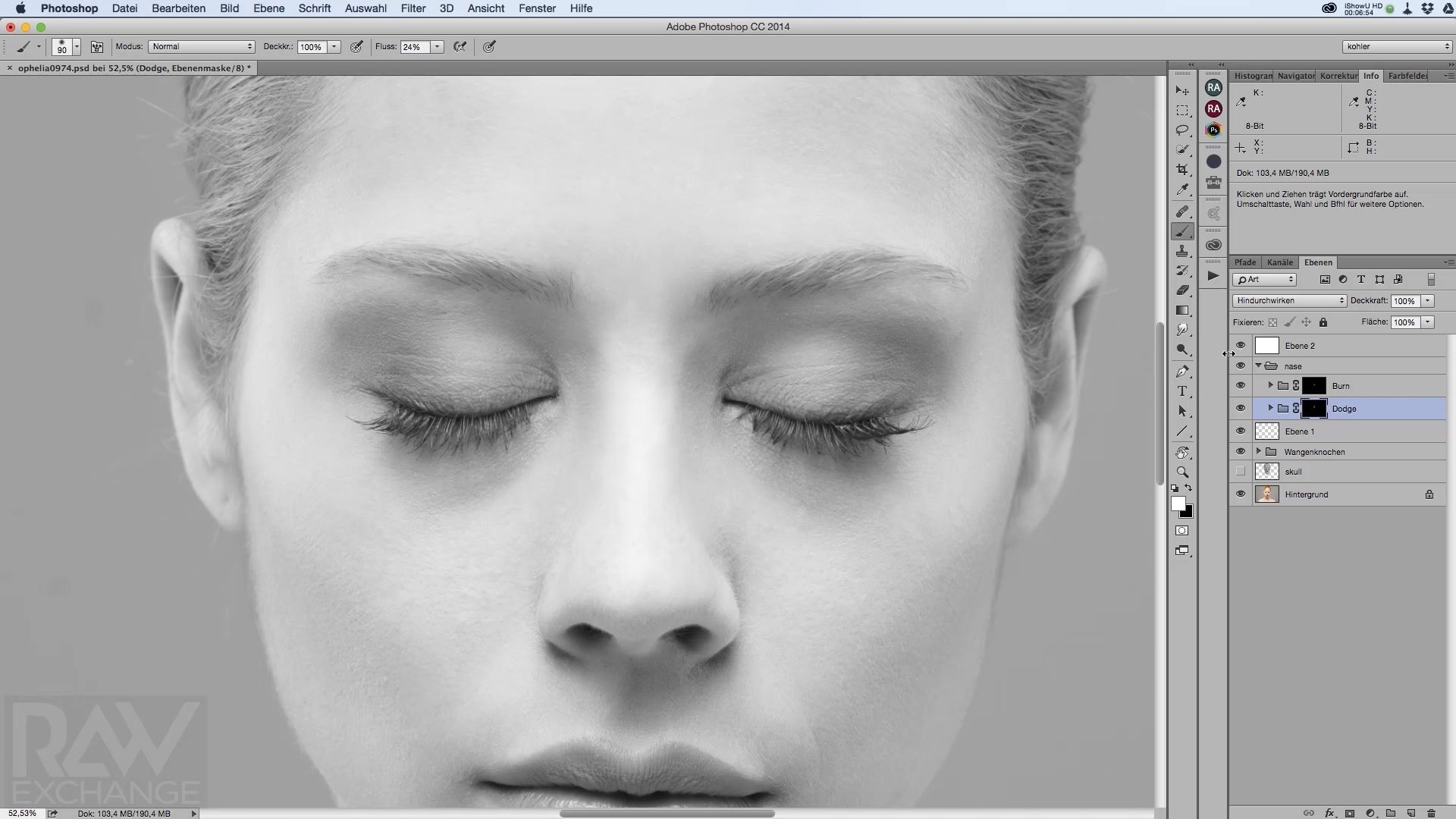Select the Rectangular Marquee tool
Viewport: 1456px width, 819px height.
click(1181, 111)
